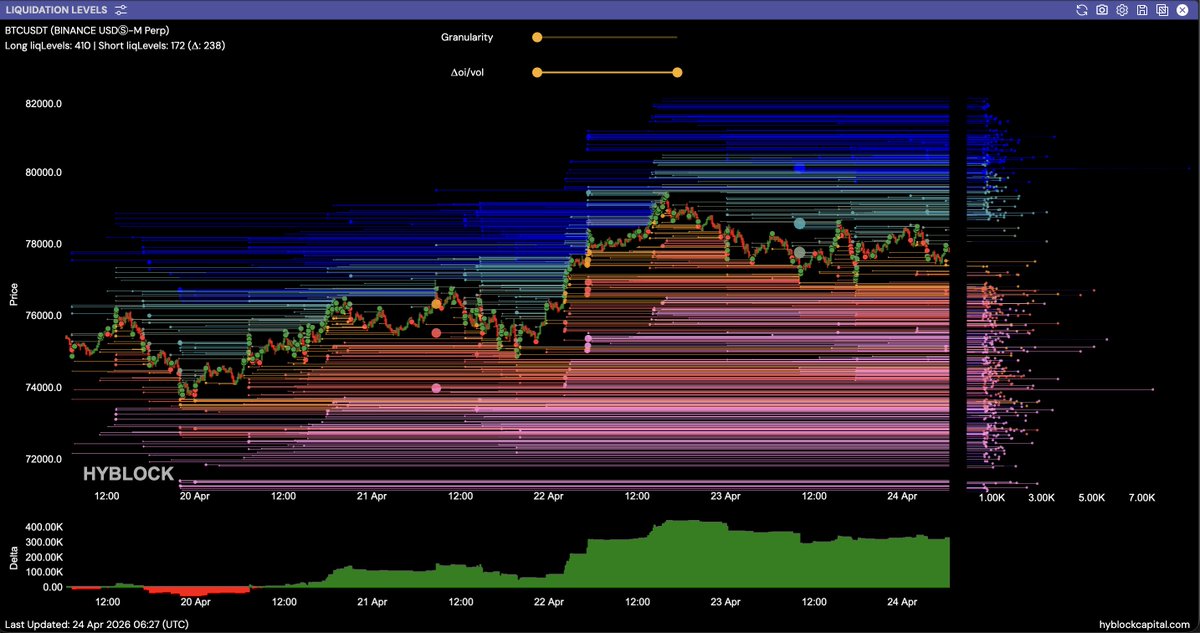Image resolution: width=1200 pixels, height=633 pixels.
Task: Click the orange bubble near 76300
Action: coord(436,303)
